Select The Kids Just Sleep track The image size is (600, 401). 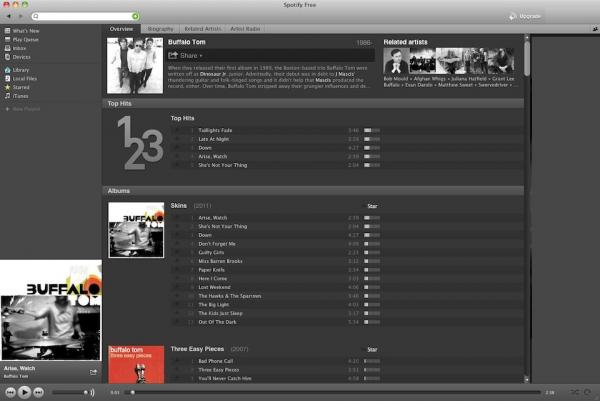pos(220,313)
